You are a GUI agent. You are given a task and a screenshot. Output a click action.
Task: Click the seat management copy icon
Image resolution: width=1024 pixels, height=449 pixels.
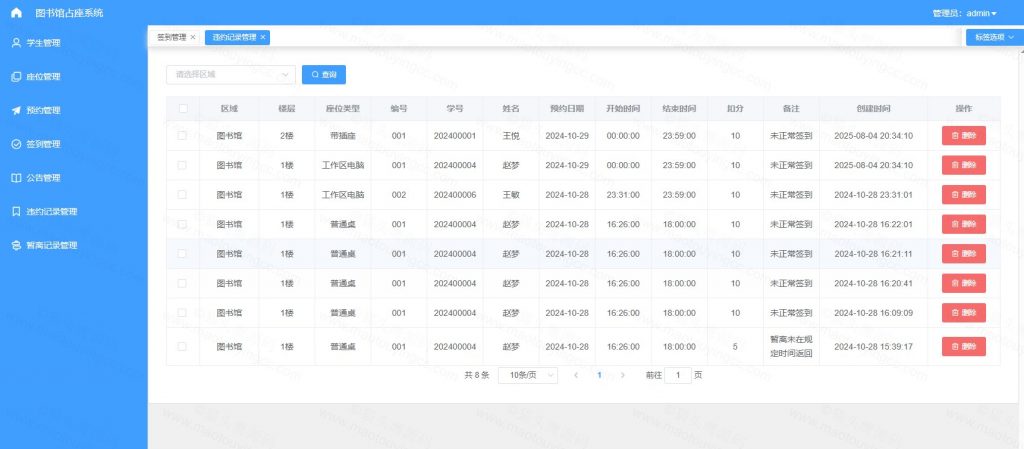pos(16,76)
